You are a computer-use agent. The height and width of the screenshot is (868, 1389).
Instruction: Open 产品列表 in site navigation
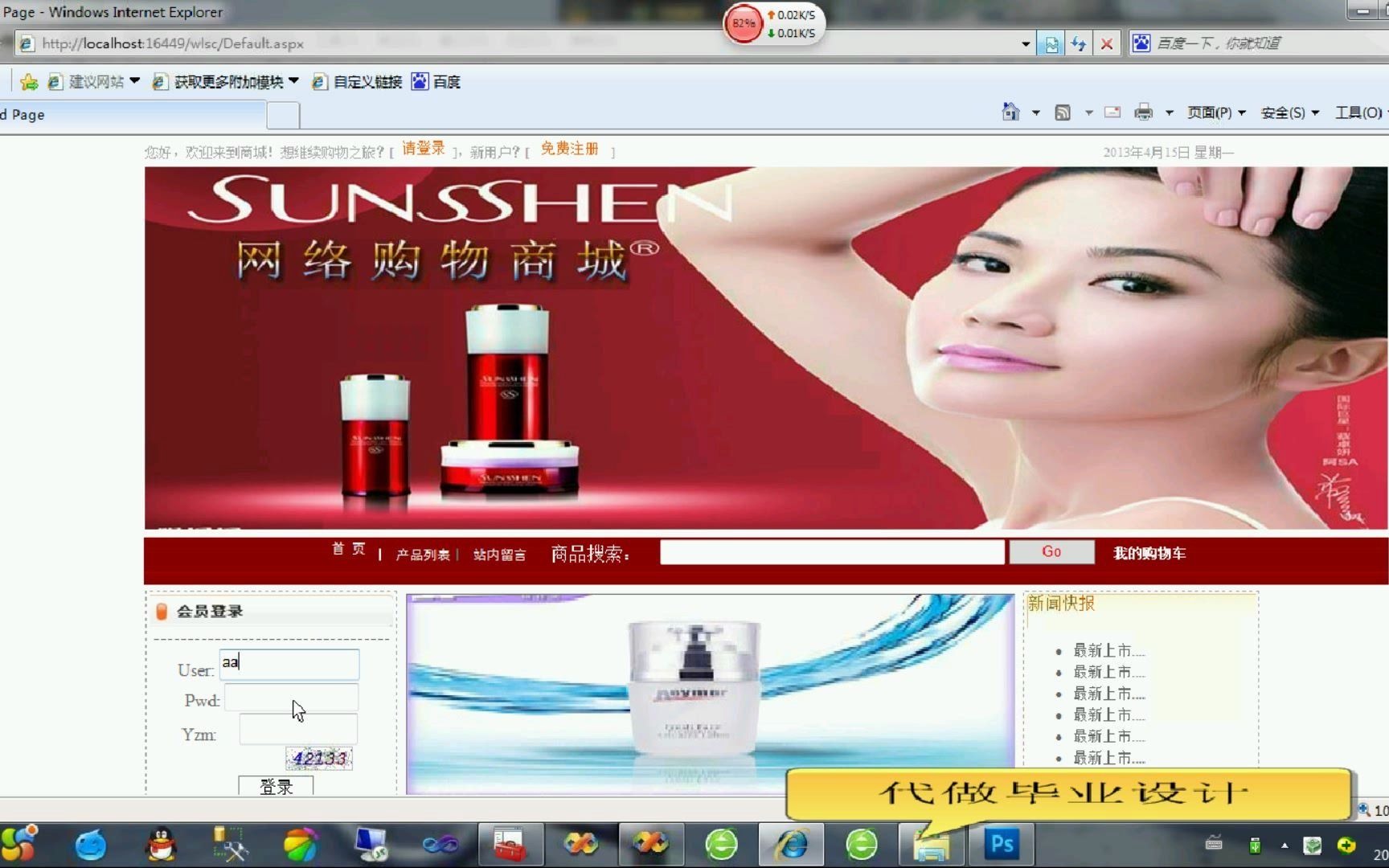click(x=423, y=555)
